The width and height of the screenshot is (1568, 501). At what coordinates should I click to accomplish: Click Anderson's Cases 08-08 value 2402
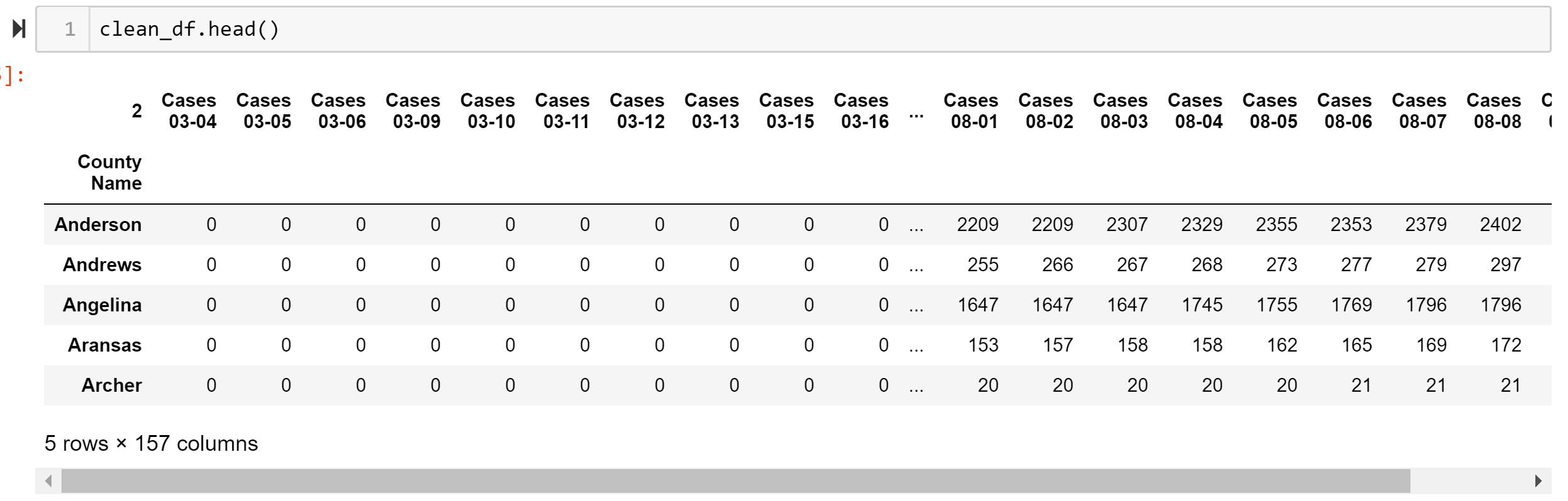(1500, 225)
